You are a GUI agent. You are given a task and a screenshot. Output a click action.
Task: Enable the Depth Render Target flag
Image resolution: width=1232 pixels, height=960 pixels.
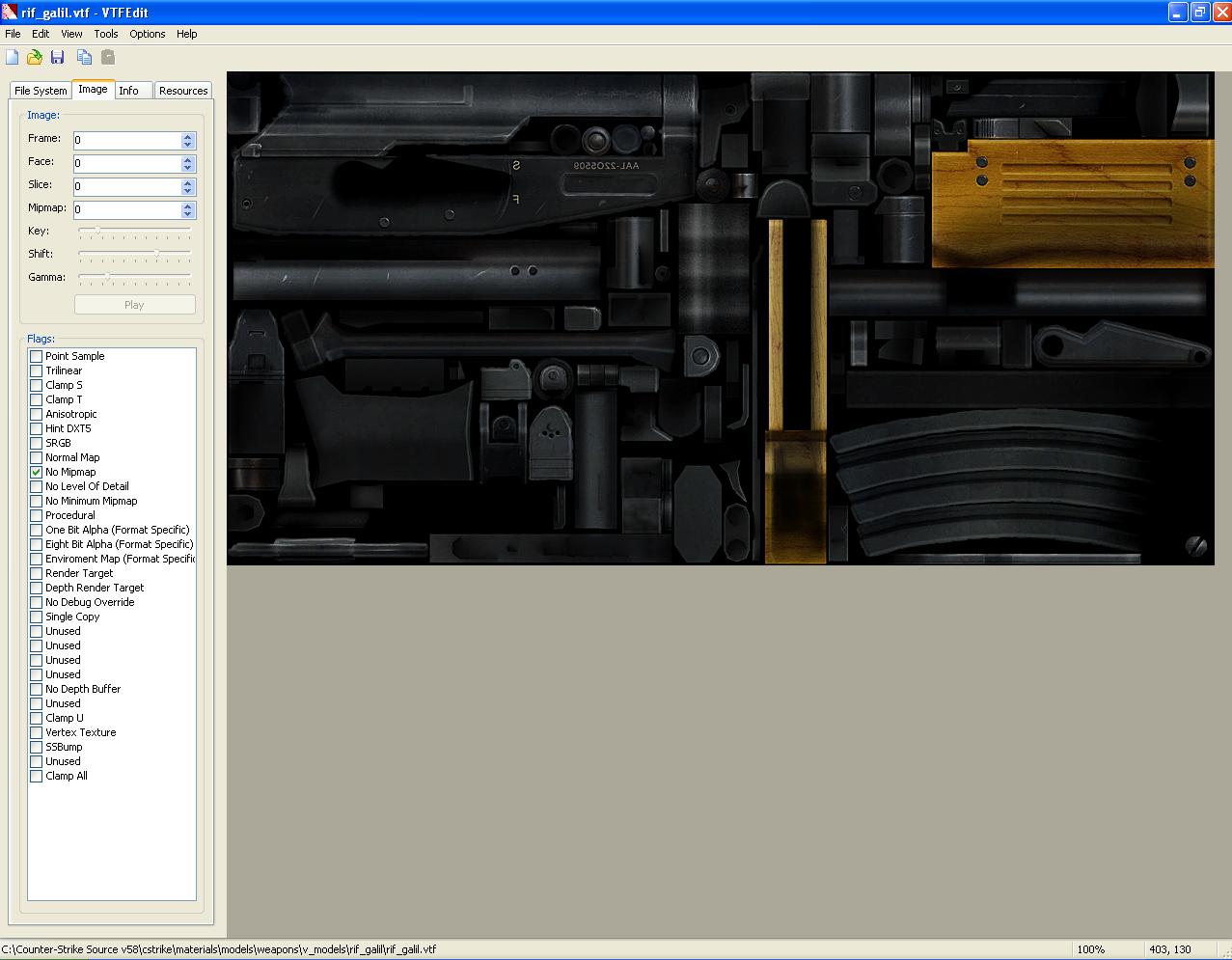36,588
